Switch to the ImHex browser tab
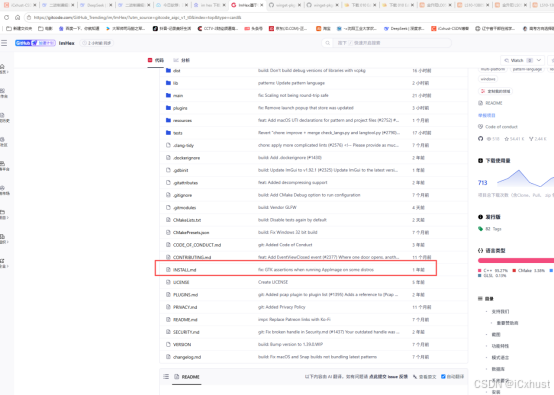 [x=247, y=5]
